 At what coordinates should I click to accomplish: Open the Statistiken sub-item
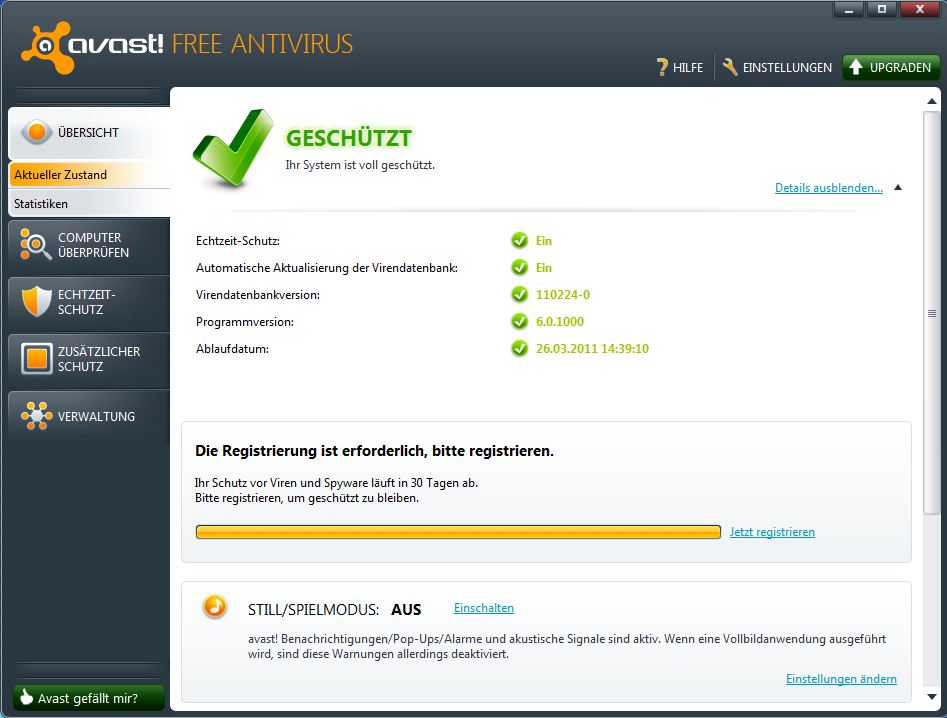(89, 204)
